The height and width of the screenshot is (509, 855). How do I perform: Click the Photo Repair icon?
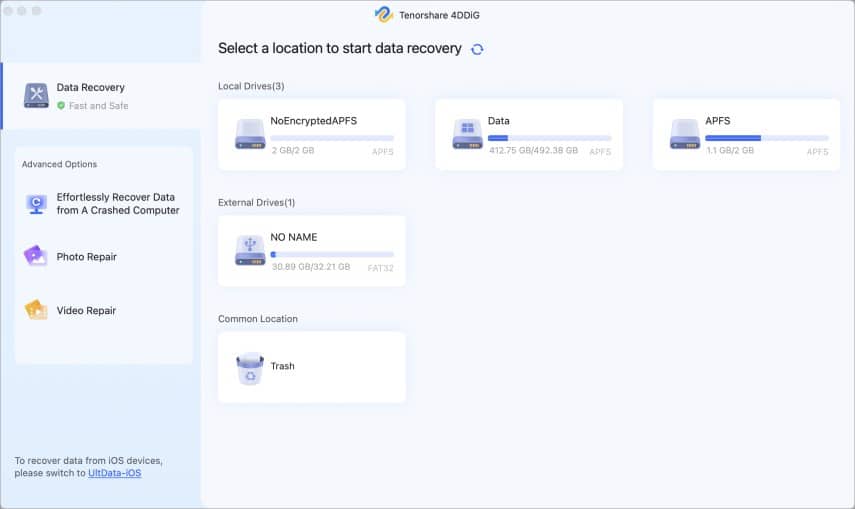pyautogui.click(x=35, y=255)
